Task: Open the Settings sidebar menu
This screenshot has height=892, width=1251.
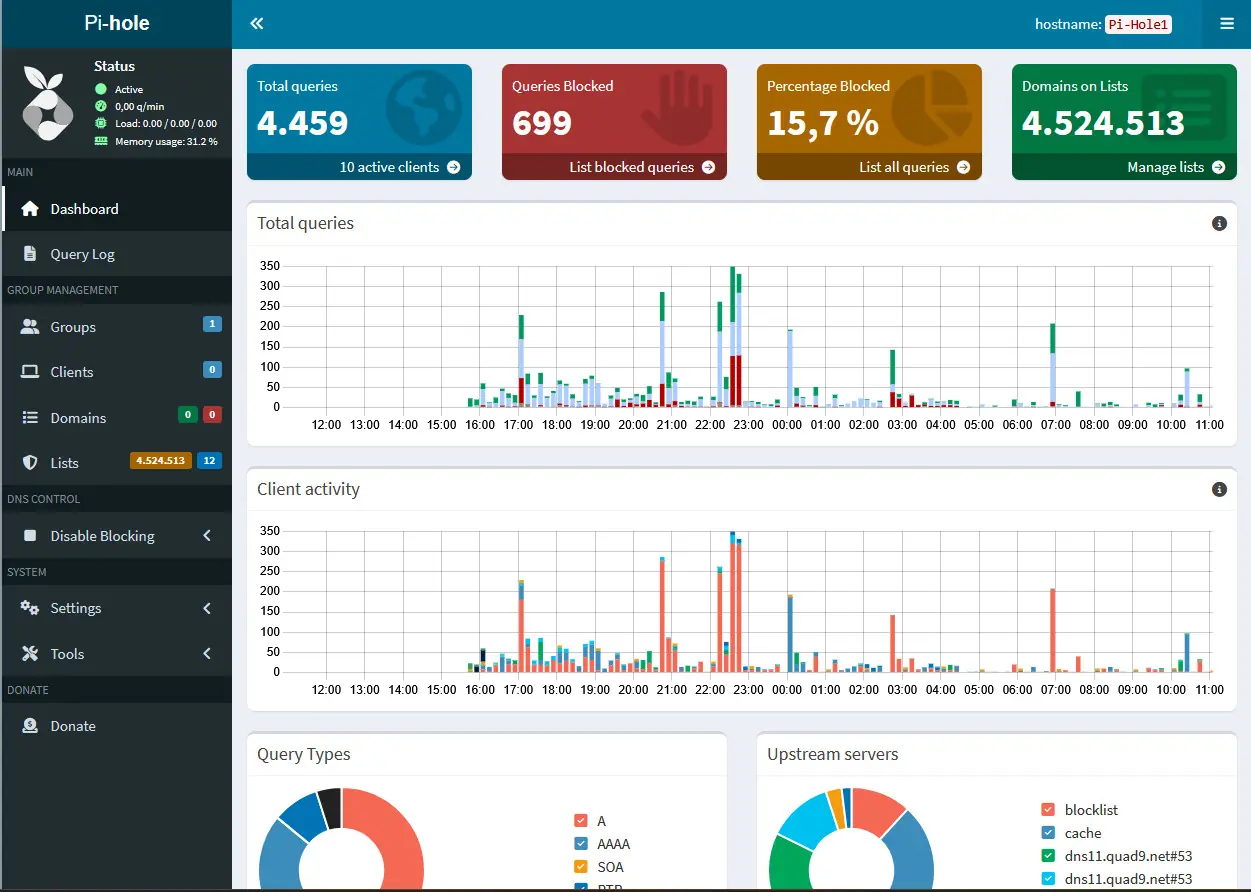Action: 117,608
